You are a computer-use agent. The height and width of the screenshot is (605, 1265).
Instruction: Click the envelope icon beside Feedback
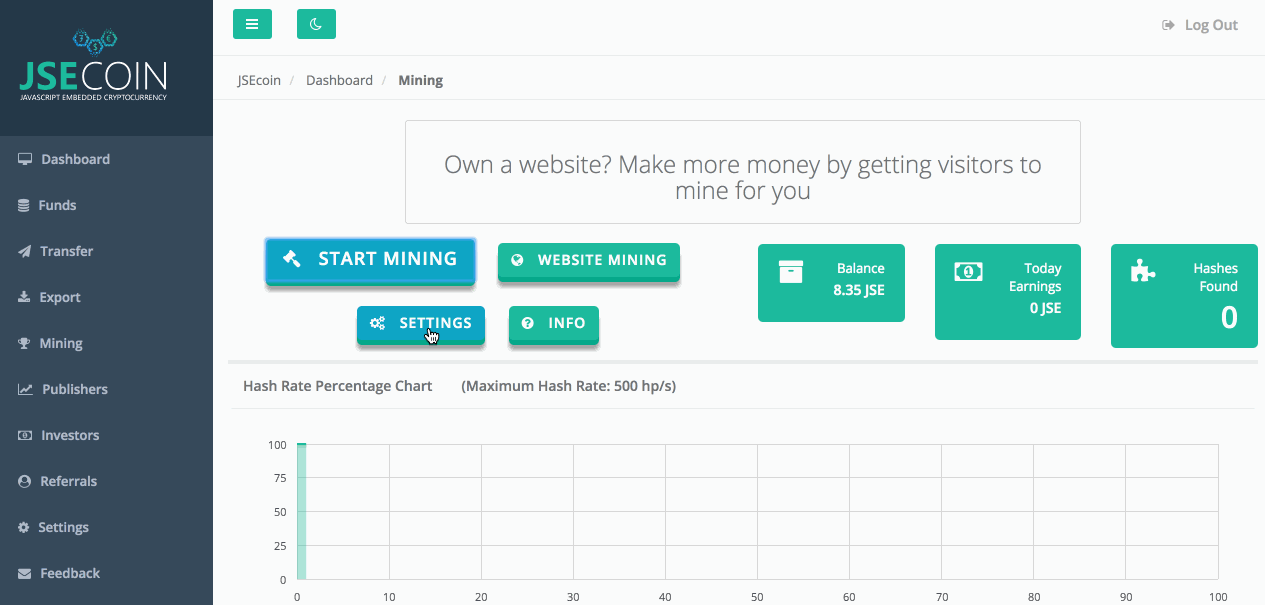click(x=24, y=573)
